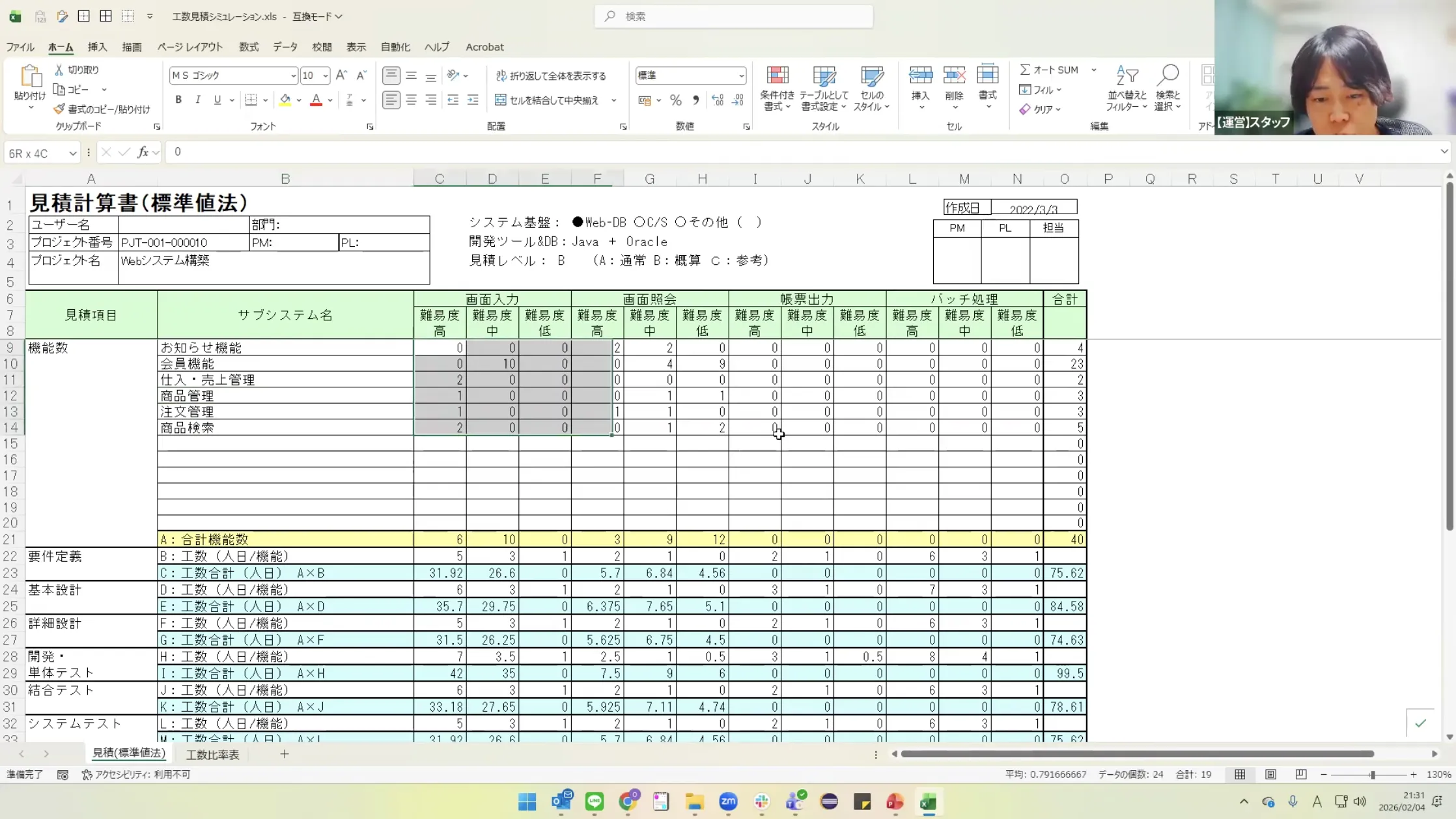The image size is (1456, 819).
Task: Toggle wrap text for selected cells
Action: pos(551,76)
